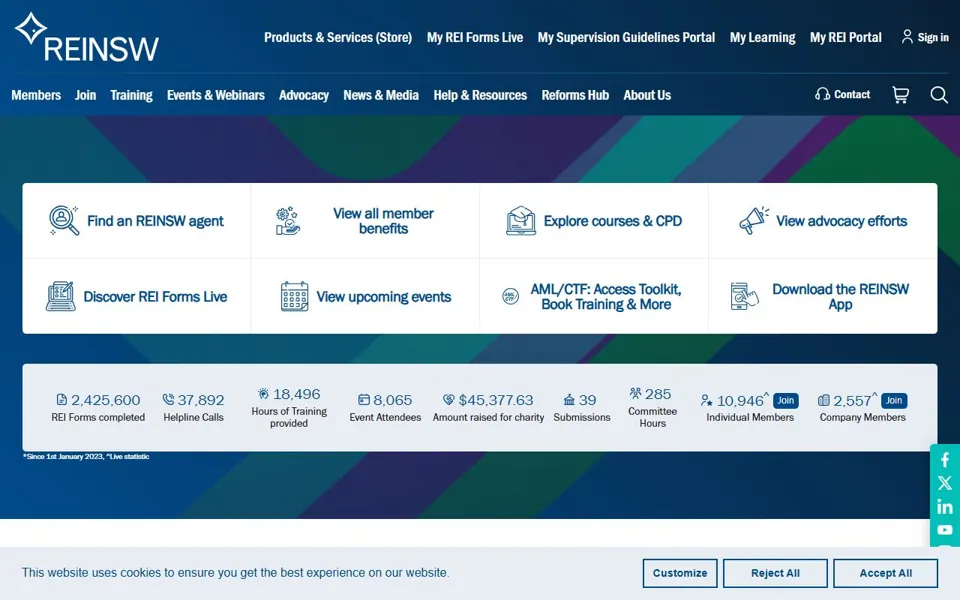Viewport: 960px width, 600px height.
Task: Click the Find an REINSW agent icon
Action: [x=64, y=220]
